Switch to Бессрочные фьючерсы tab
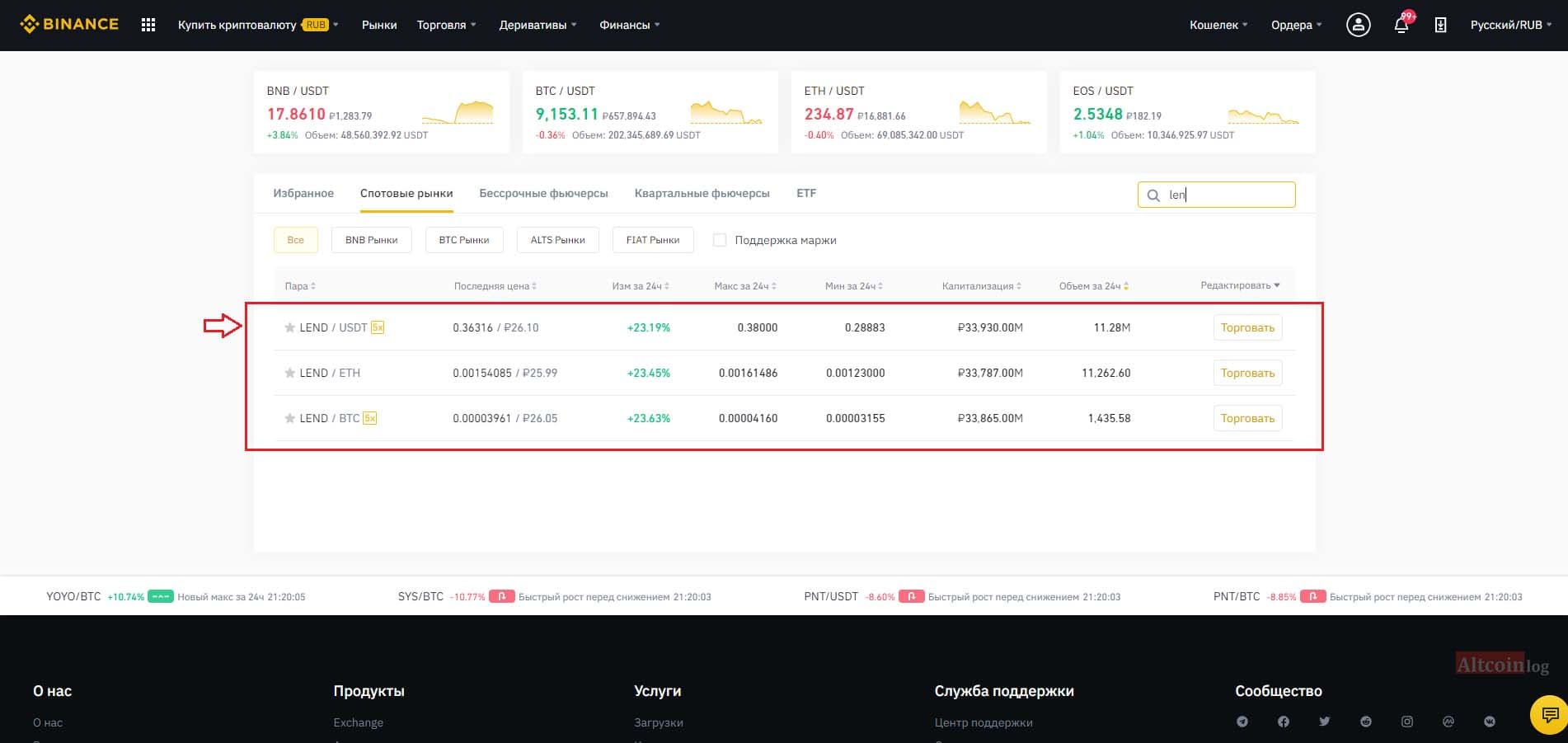The image size is (1568, 743). pos(543,193)
